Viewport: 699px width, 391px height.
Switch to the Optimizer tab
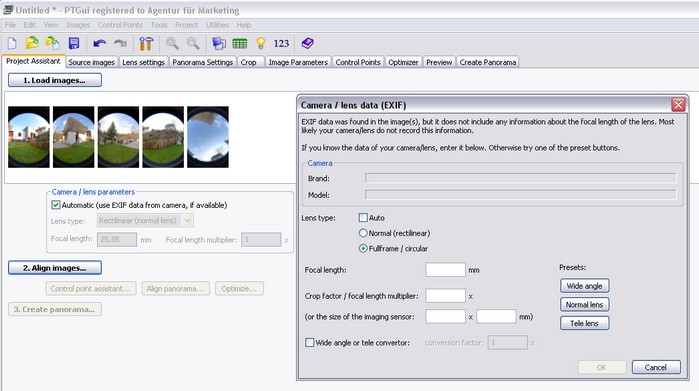(x=403, y=62)
